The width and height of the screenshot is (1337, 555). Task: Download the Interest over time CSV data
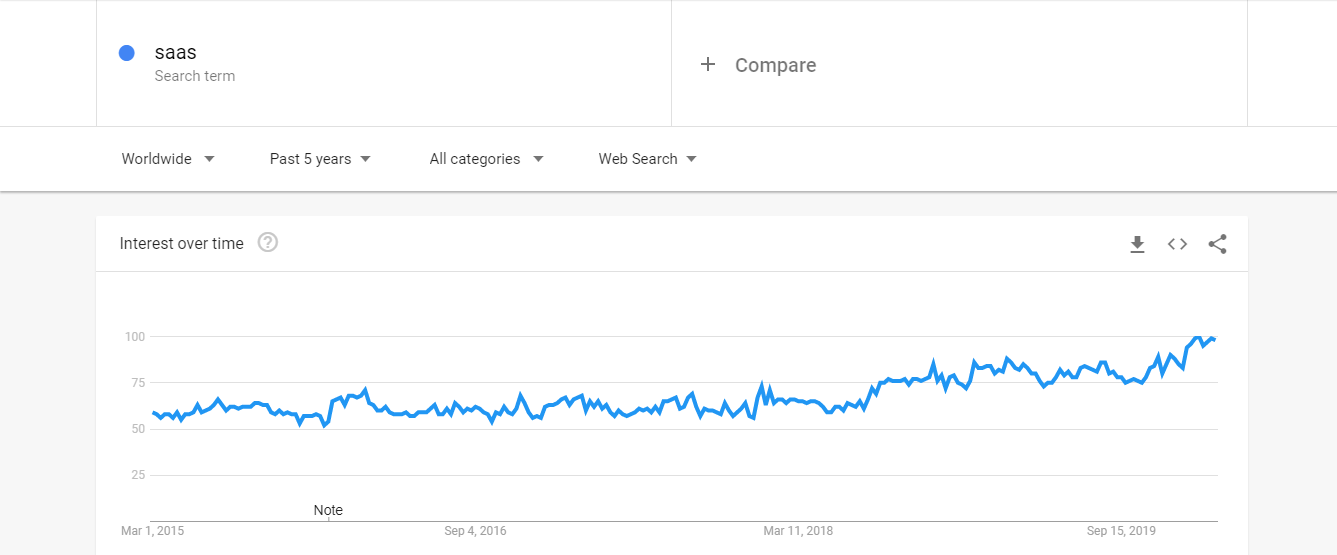[x=1137, y=244]
